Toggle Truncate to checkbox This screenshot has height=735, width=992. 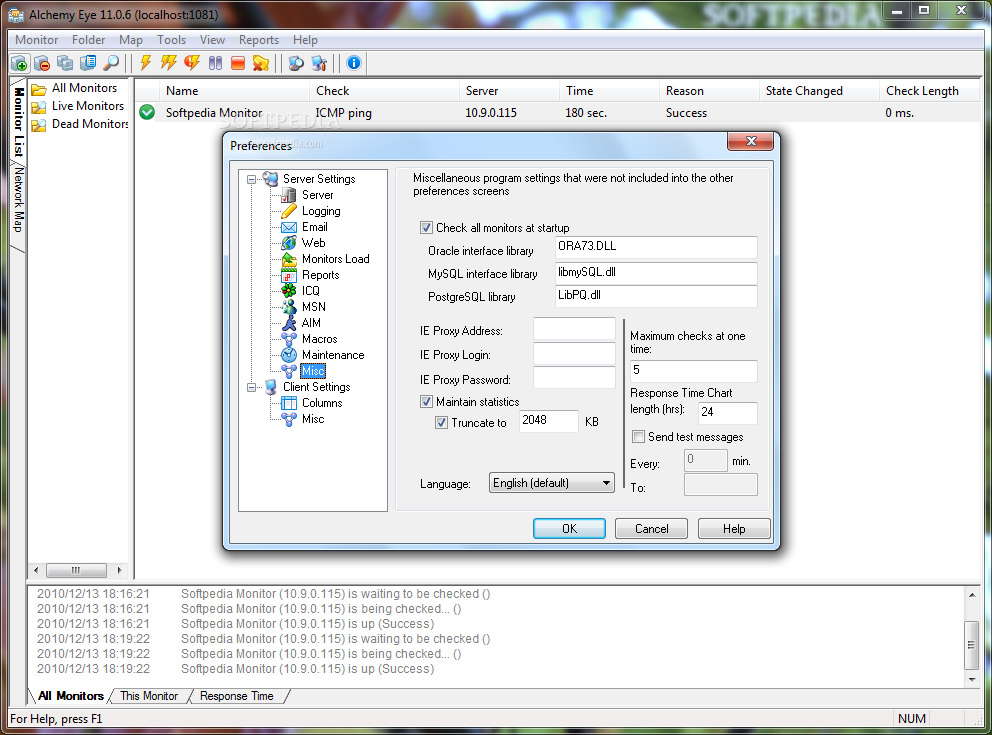pyautogui.click(x=442, y=423)
